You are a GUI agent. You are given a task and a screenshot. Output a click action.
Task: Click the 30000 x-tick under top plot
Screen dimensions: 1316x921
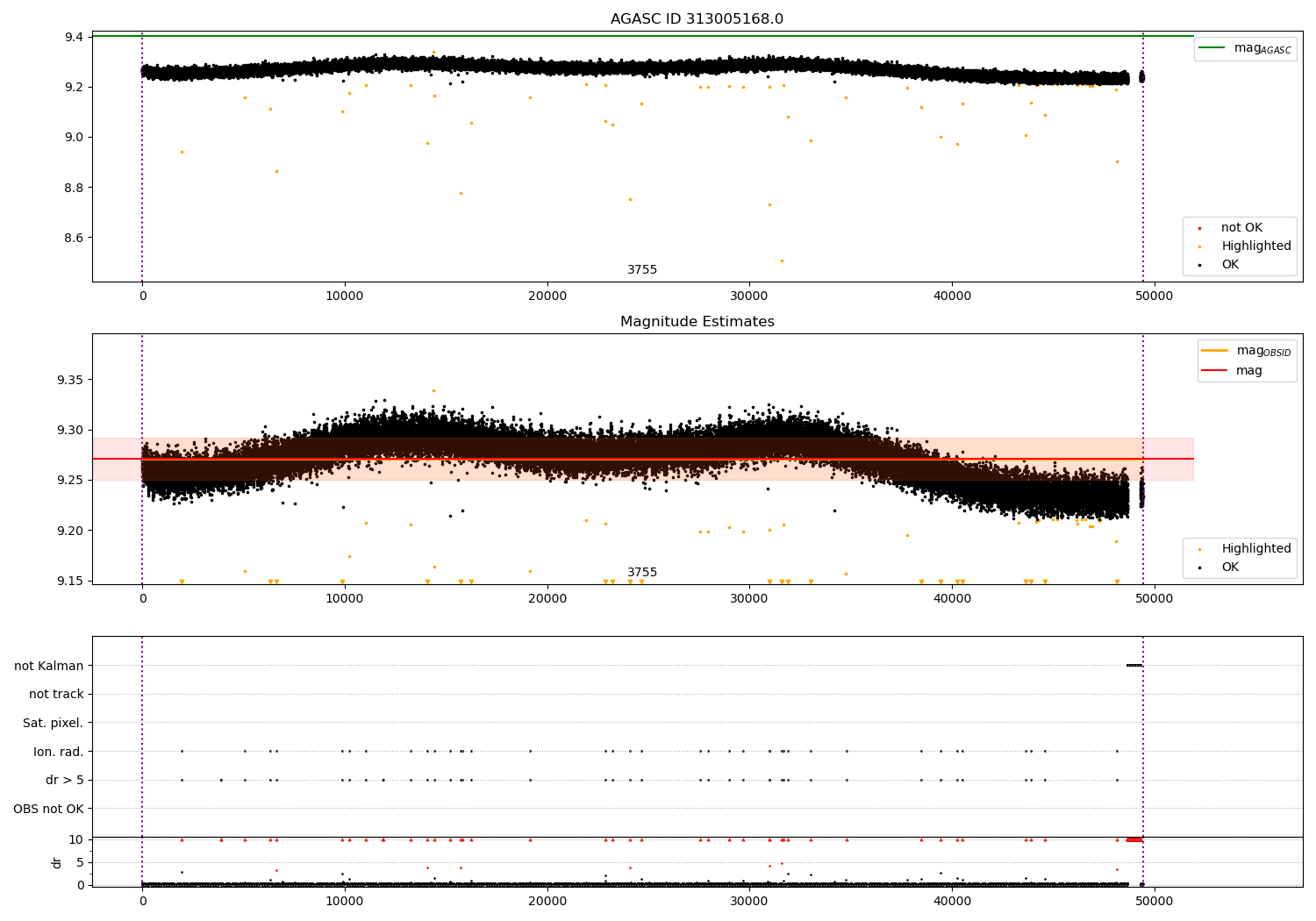point(749,296)
